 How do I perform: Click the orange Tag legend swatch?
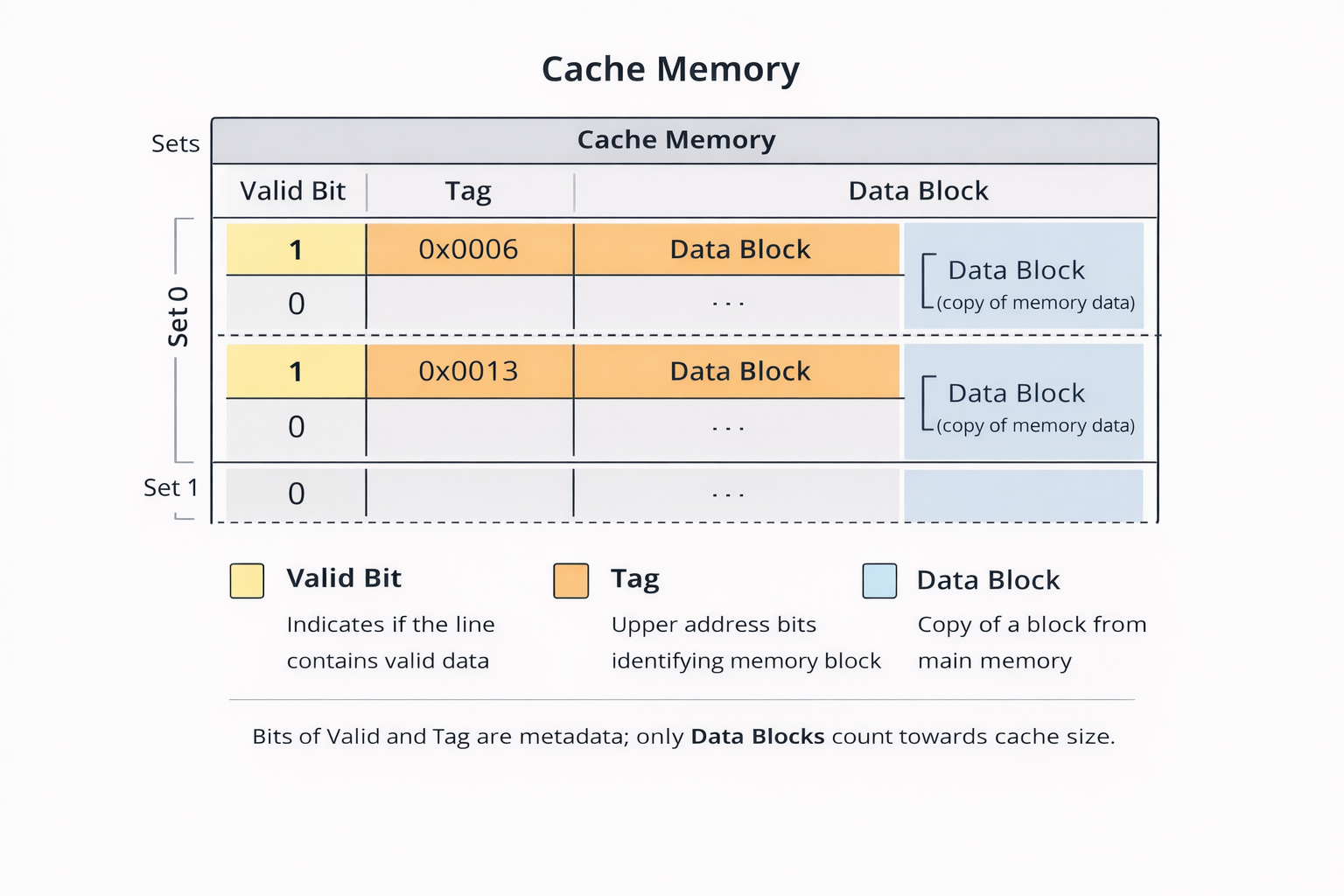570,581
